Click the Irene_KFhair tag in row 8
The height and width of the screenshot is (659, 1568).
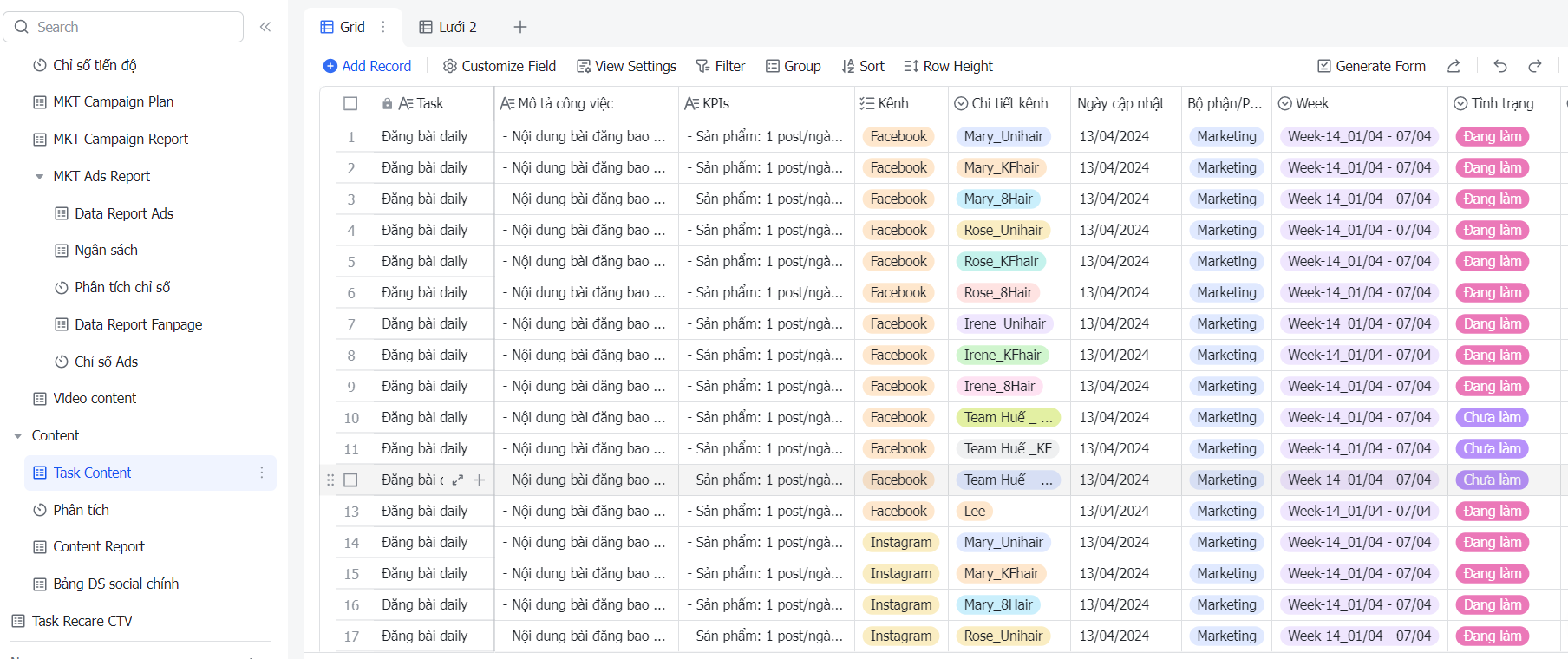coord(1003,355)
